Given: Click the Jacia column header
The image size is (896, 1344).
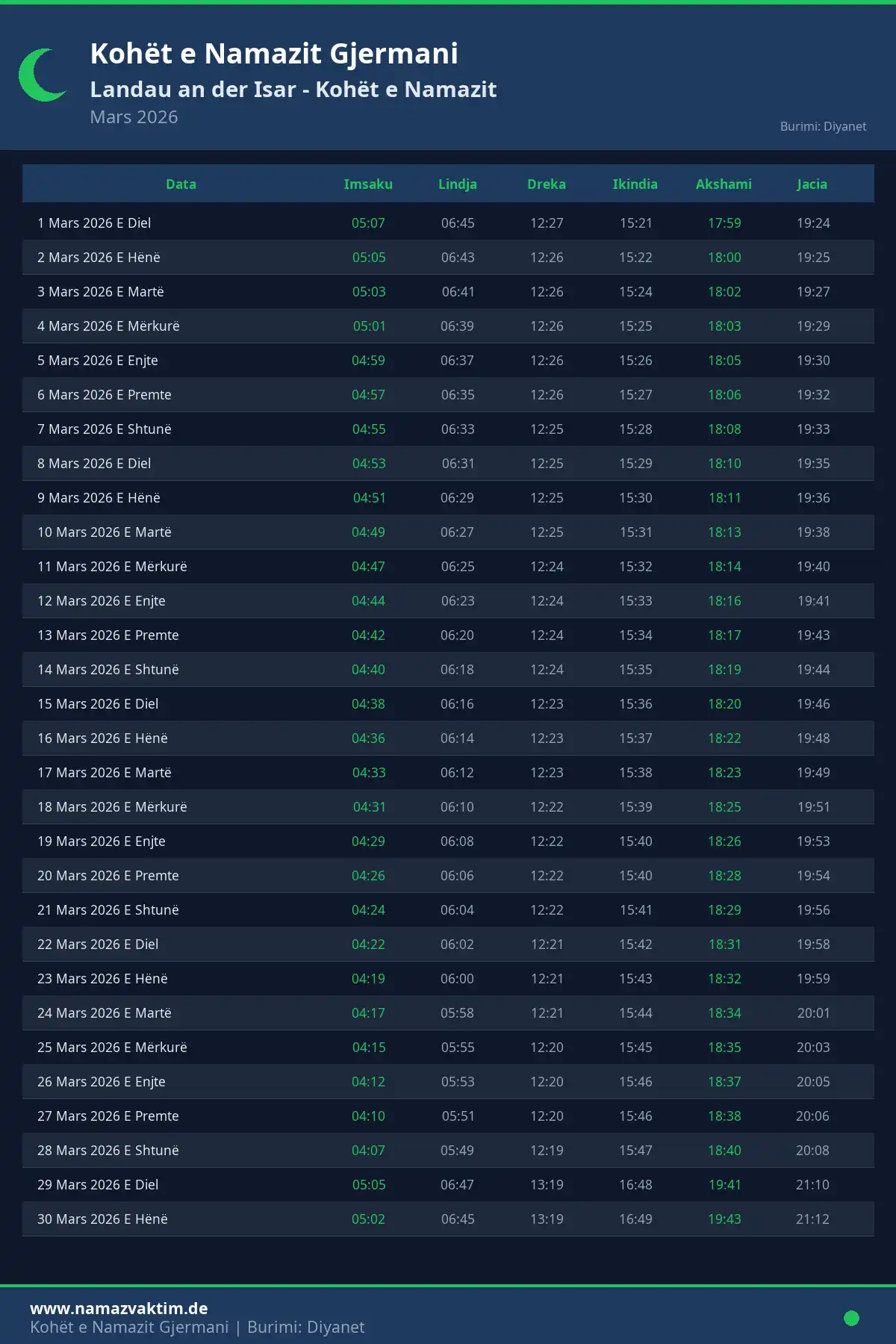Looking at the screenshot, I should click(812, 184).
